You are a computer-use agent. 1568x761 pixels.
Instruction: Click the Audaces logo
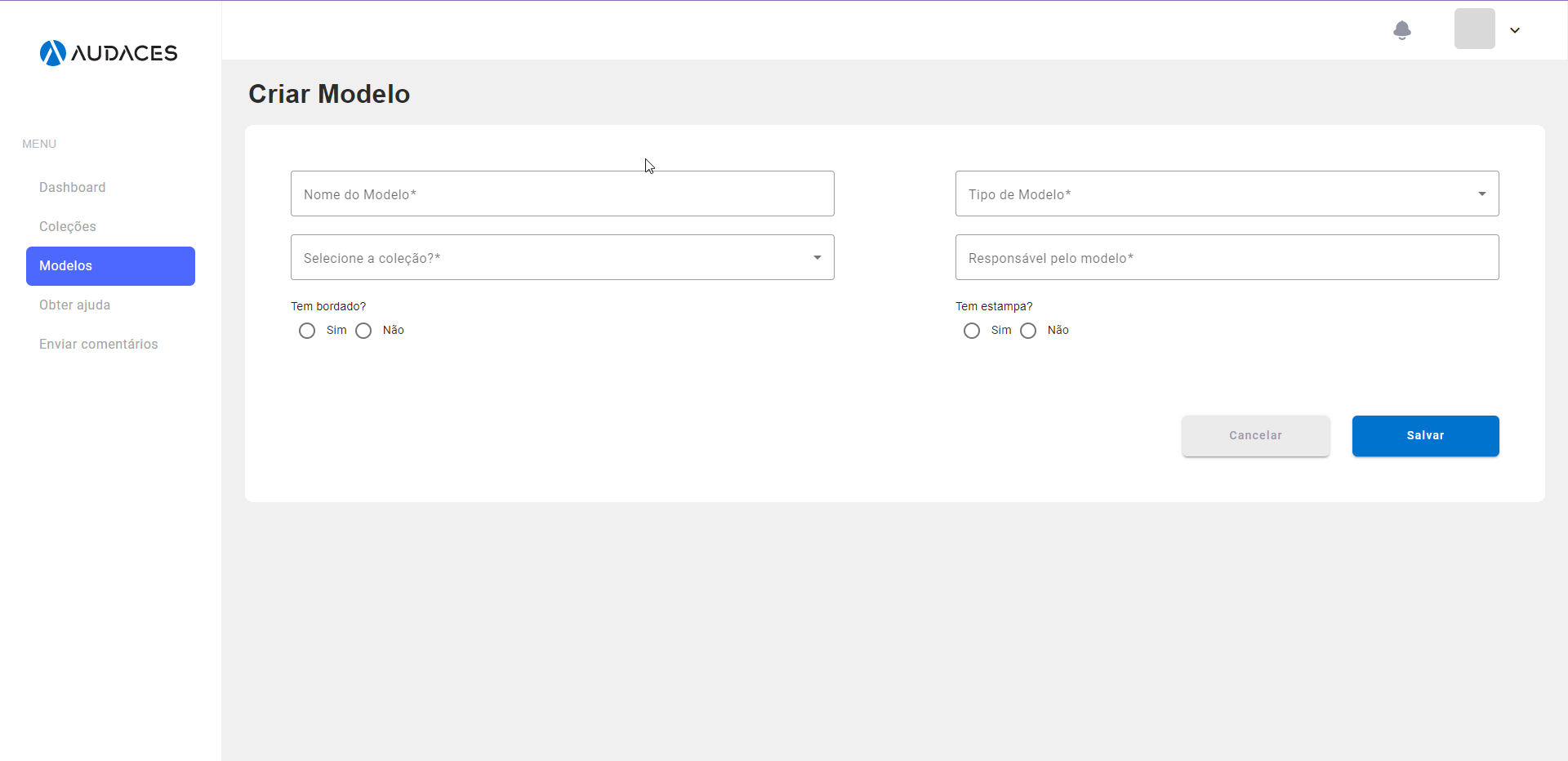click(107, 52)
